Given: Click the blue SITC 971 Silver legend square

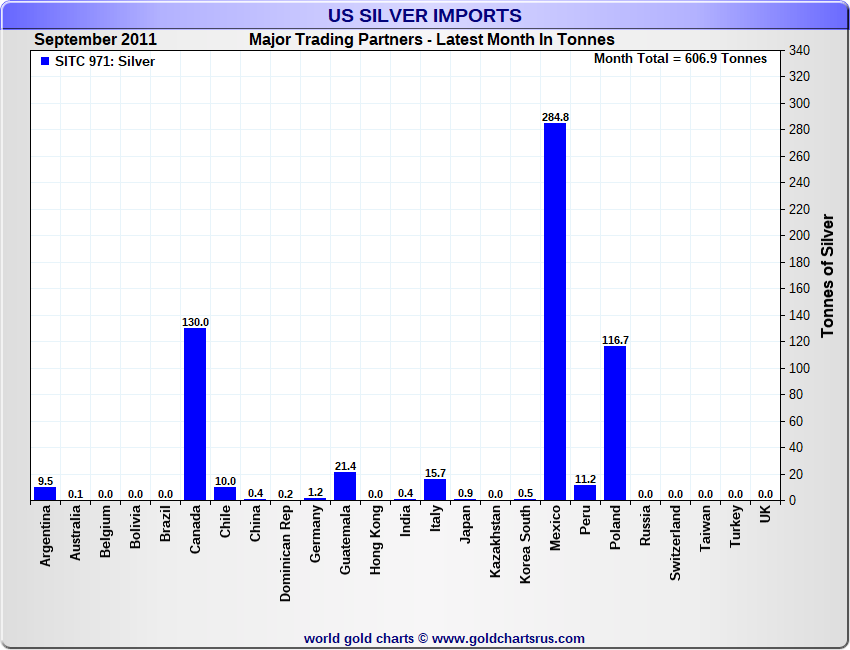Looking at the screenshot, I should tap(45, 61).
